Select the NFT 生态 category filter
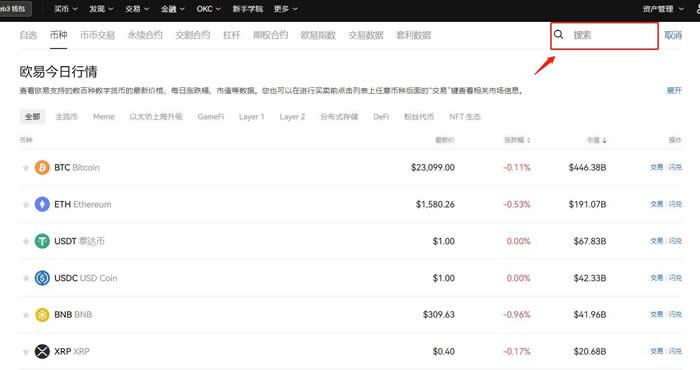The width and height of the screenshot is (700, 370). 465,117
